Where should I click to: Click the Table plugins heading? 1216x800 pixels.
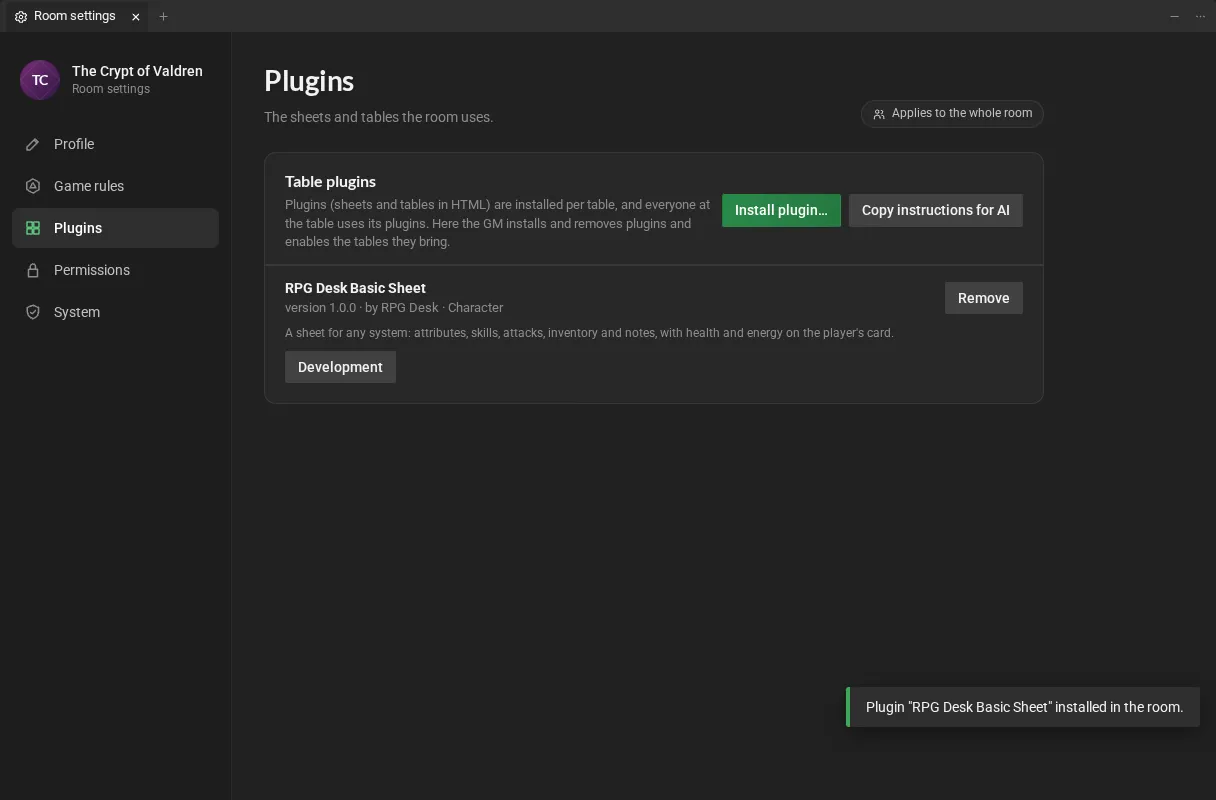(x=330, y=182)
